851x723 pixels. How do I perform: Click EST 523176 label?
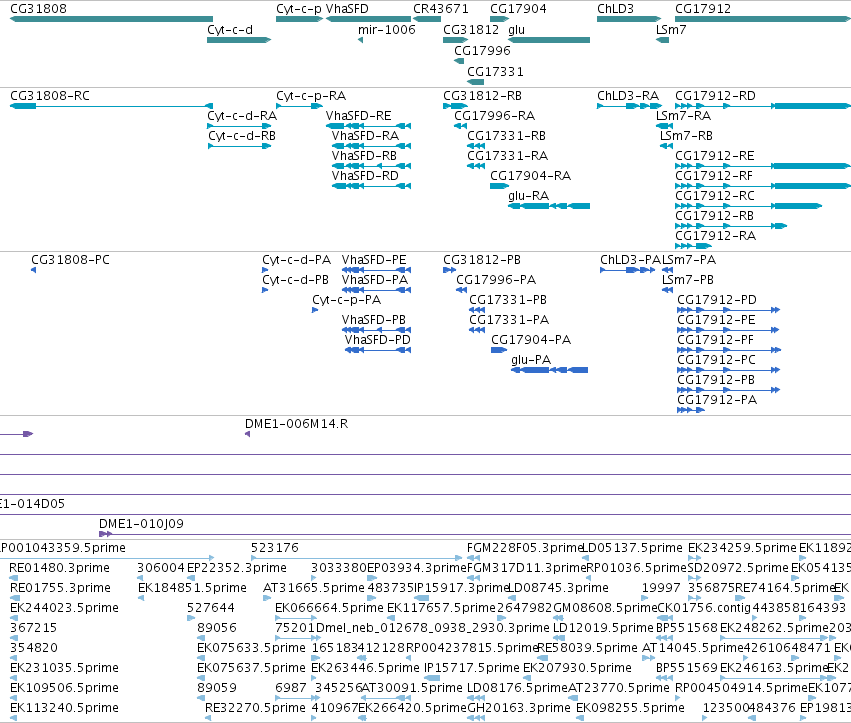click(x=275, y=548)
